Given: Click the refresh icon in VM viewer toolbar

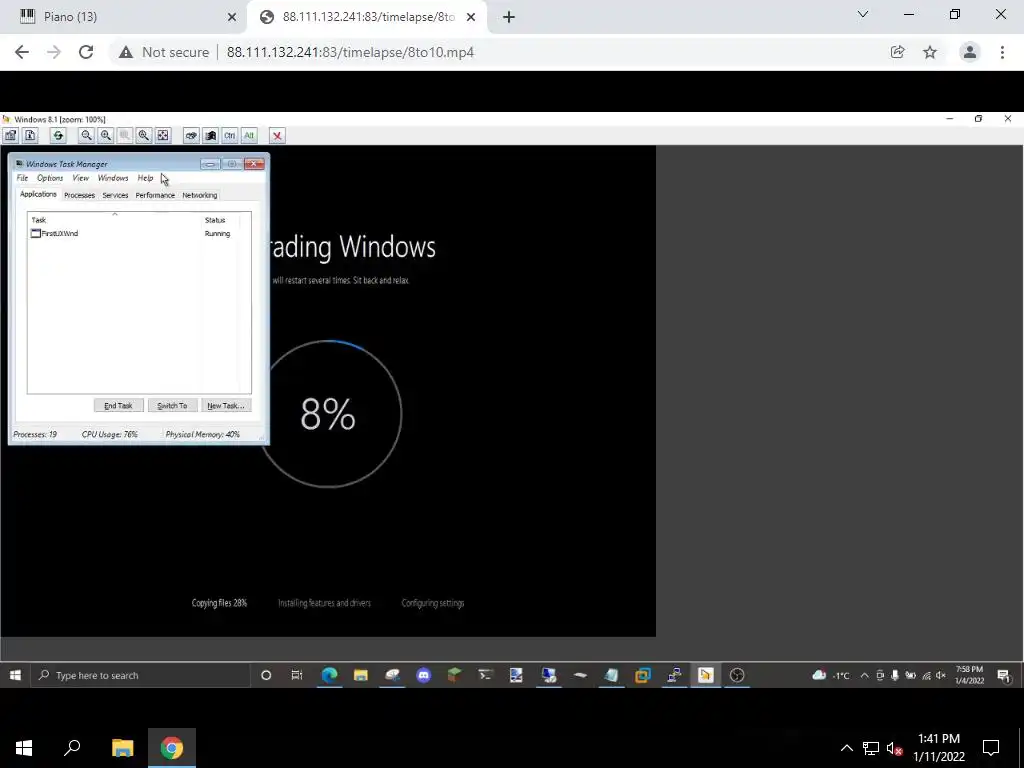Looking at the screenshot, I should point(58,135).
